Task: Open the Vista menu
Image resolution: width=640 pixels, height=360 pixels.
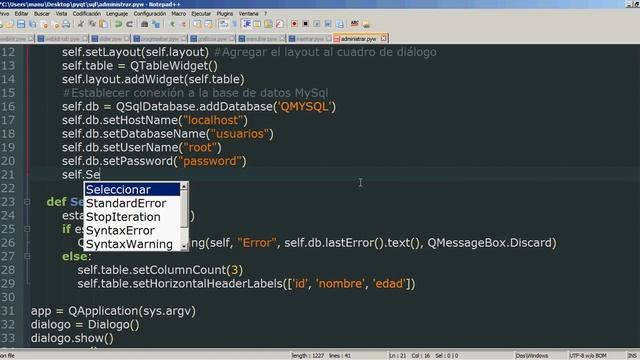Action: [x=61, y=13]
